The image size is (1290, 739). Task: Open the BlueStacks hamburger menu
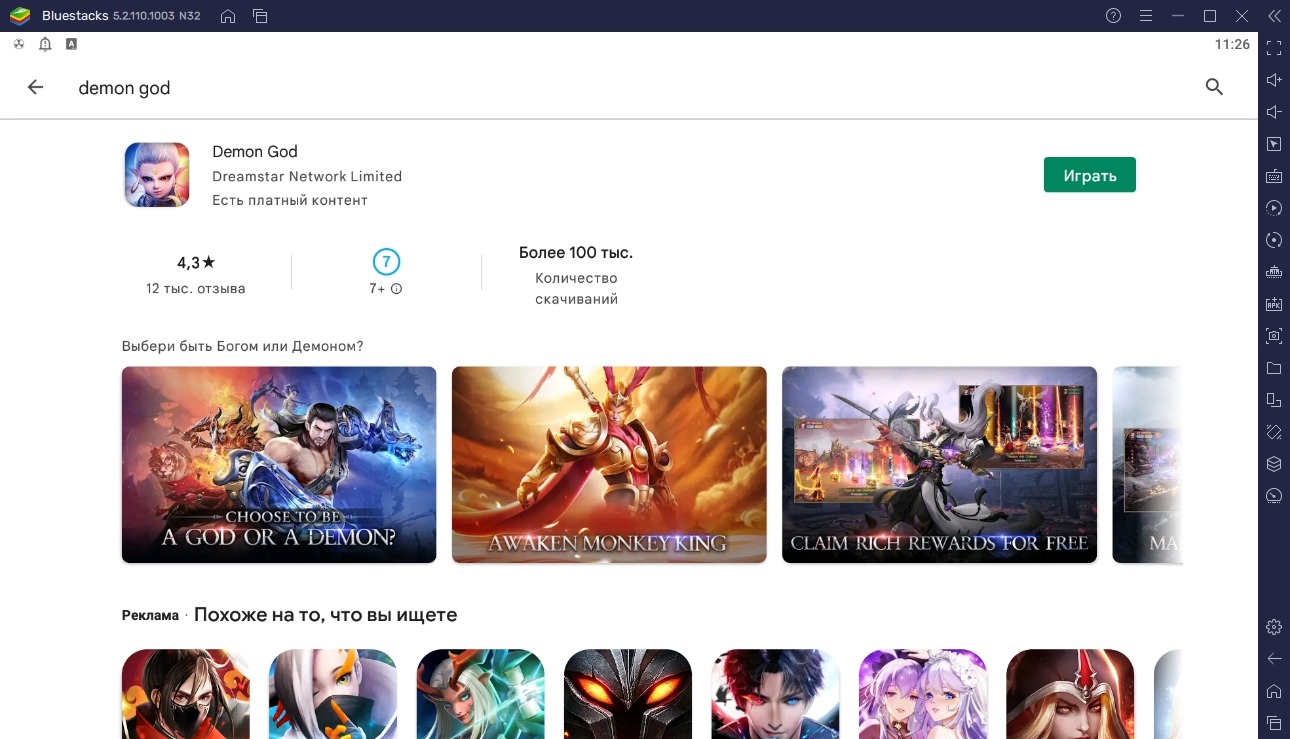pyautogui.click(x=1146, y=16)
